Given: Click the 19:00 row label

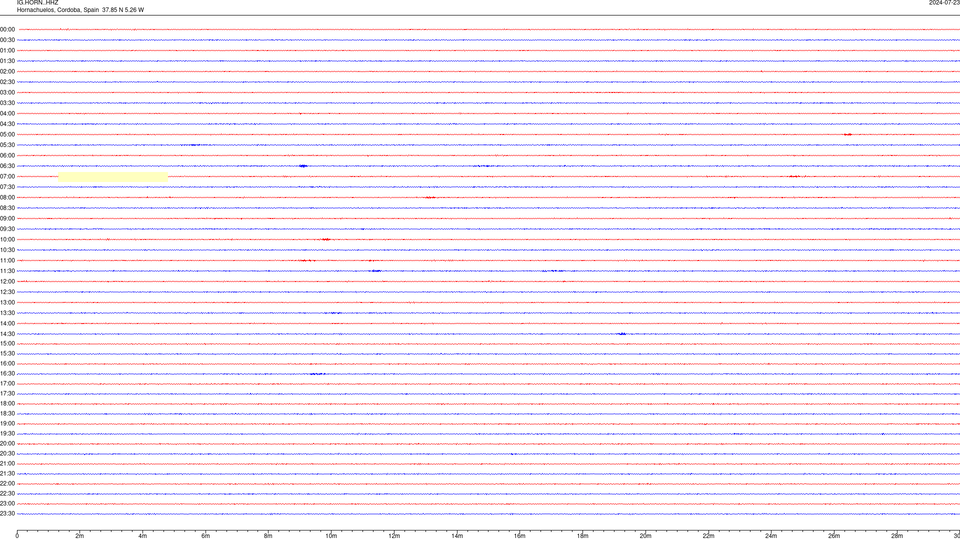Looking at the screenshot, I should (x=7, y=424).
